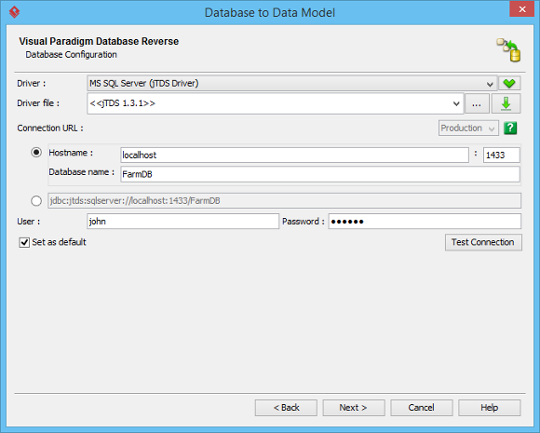540x433 pixels.
Task: Click the green checkmark driver button
Action: [x=509, y=83]
